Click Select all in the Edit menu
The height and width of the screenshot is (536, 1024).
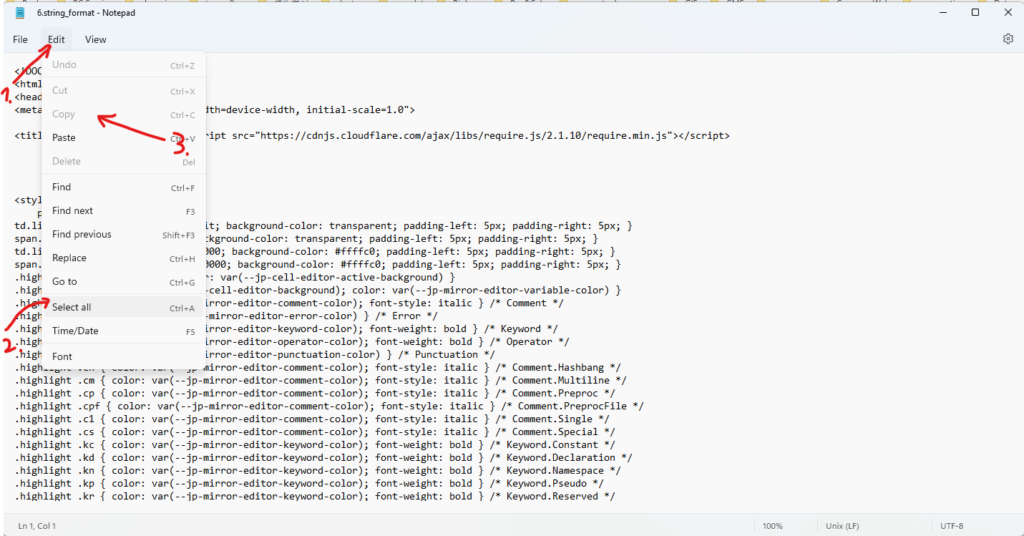click(x=123, y=307)
